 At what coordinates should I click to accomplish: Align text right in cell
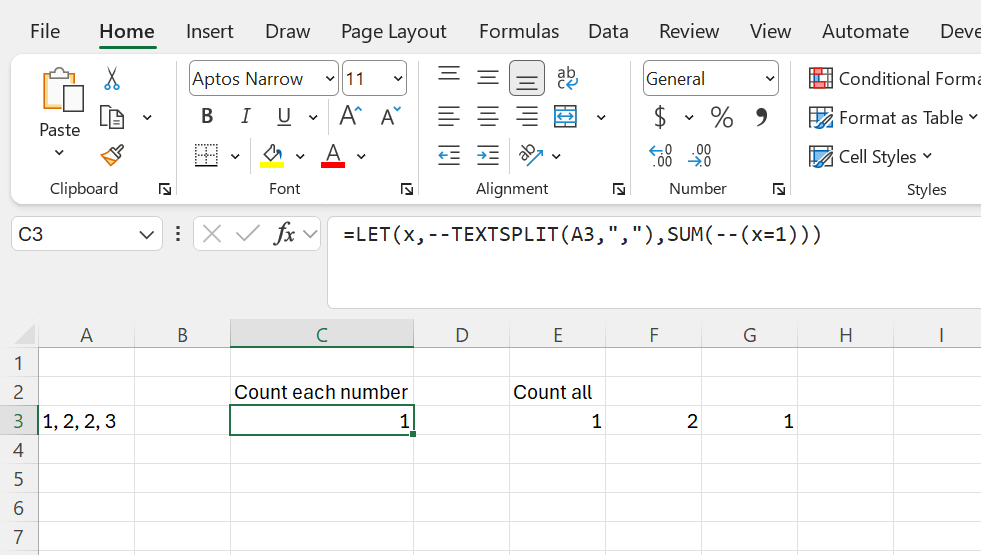[526, 116]
